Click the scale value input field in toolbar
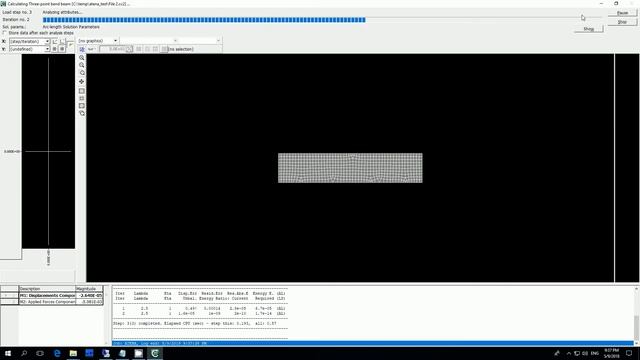This screenshot has width=640, height=360. tap(116, 49)
